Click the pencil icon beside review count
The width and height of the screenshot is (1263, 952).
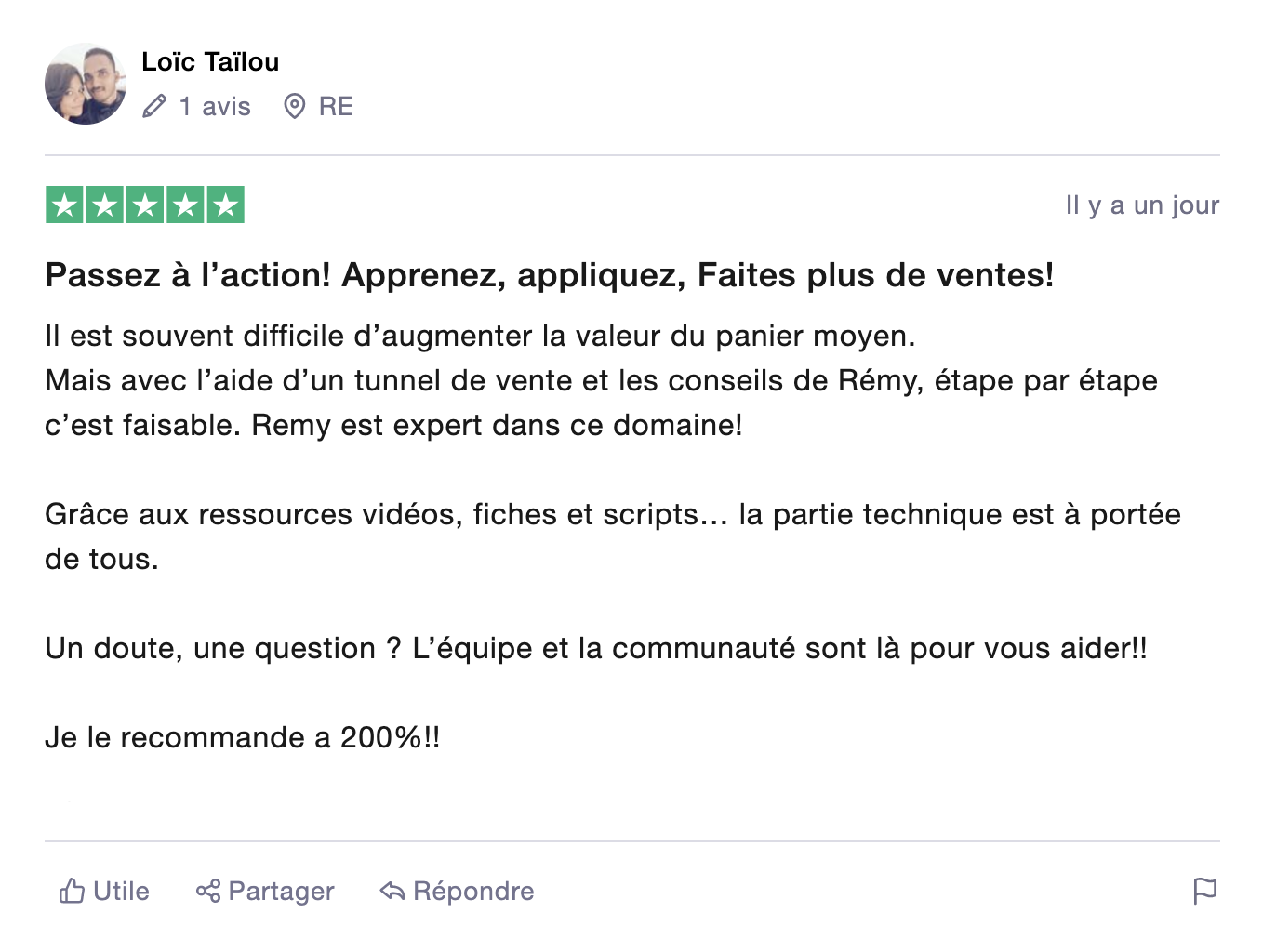(154, 107)
